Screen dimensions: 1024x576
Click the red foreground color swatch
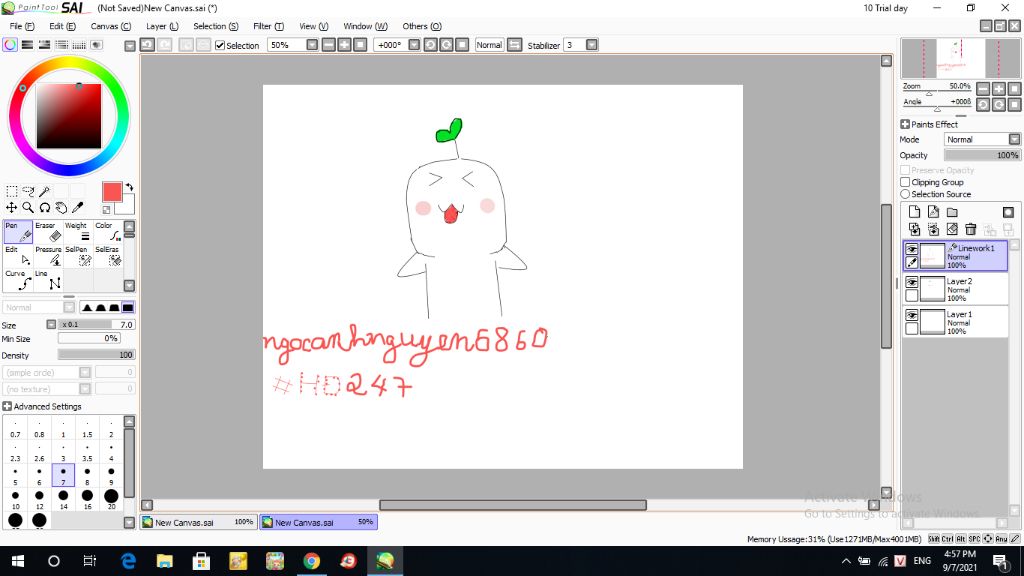point(112,192)
